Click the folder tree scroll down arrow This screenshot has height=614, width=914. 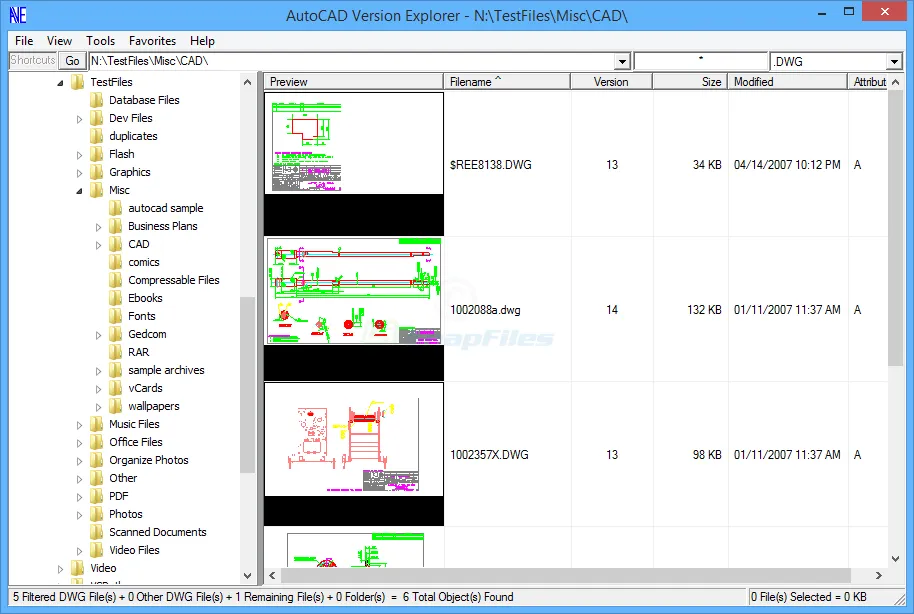pyautogui.click(x=247, y=576)
